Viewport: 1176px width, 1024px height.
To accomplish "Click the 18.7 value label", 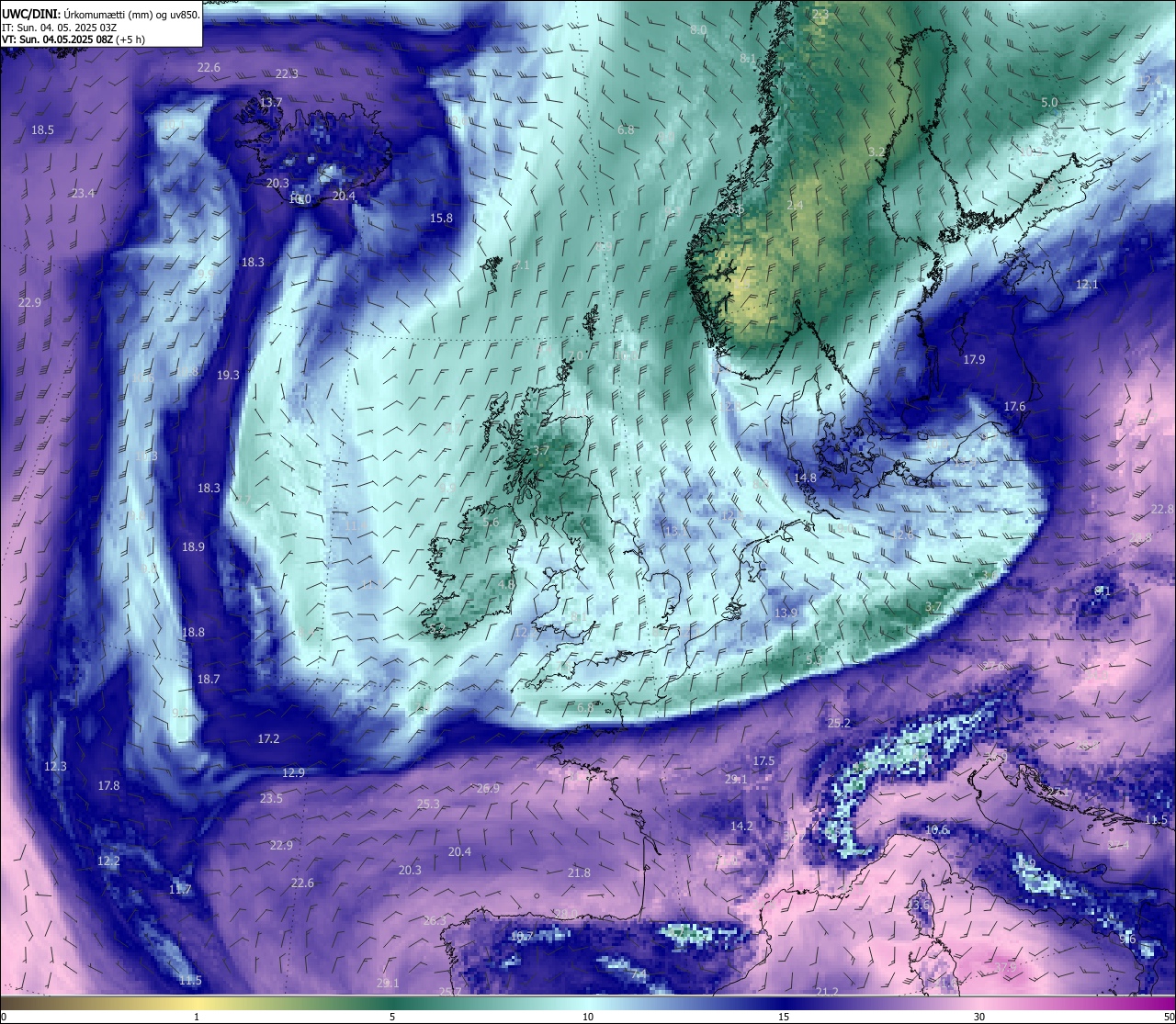I will (209, 680).
